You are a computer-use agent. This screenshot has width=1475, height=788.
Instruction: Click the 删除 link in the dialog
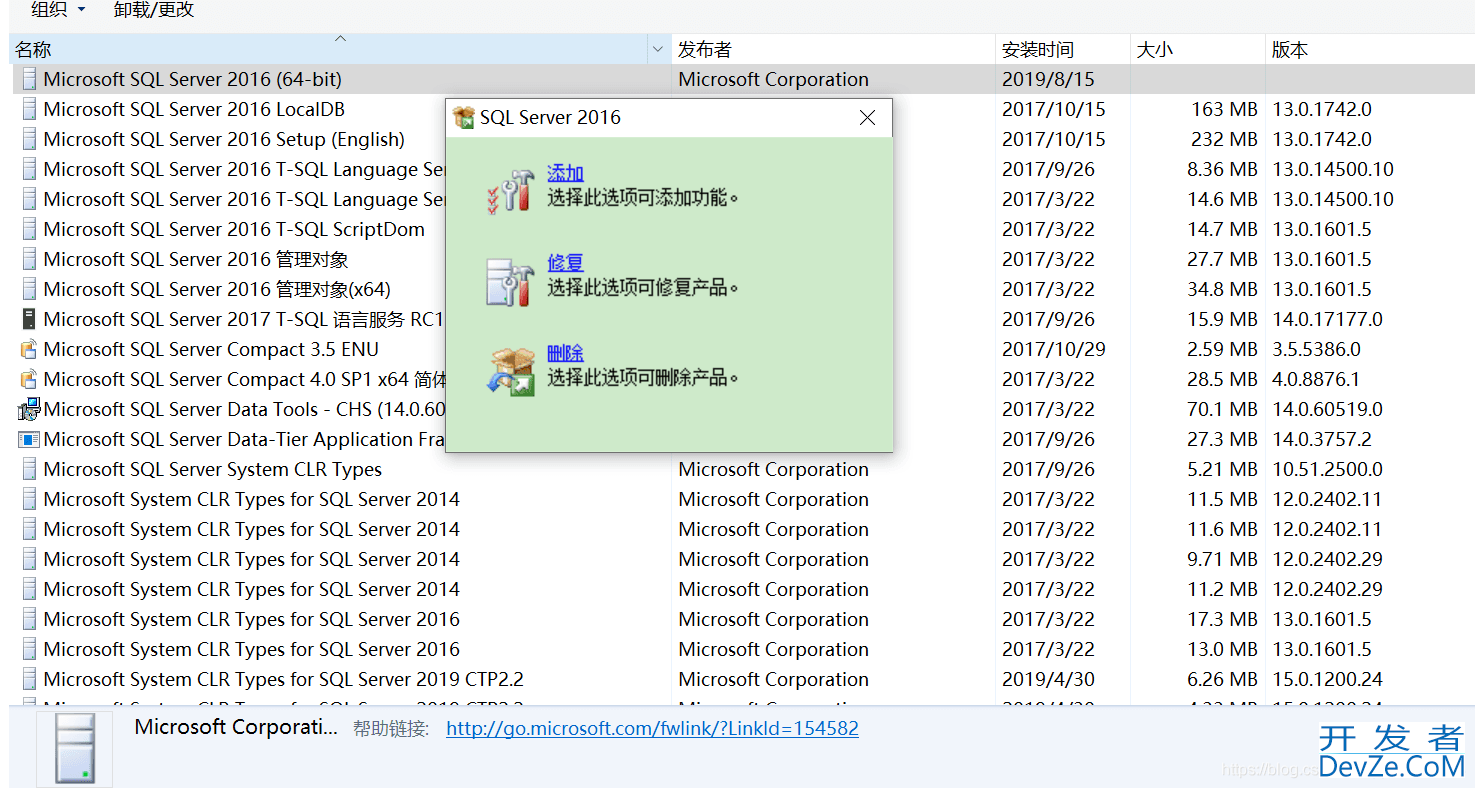point(565,353)
